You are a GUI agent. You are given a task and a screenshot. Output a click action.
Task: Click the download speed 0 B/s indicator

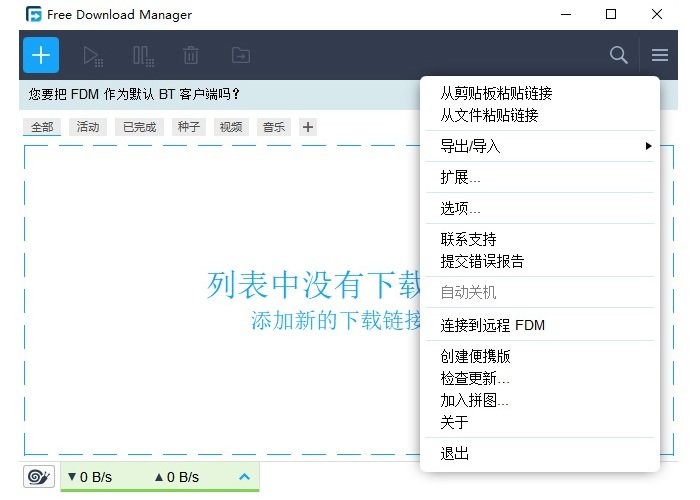(90, 477)
